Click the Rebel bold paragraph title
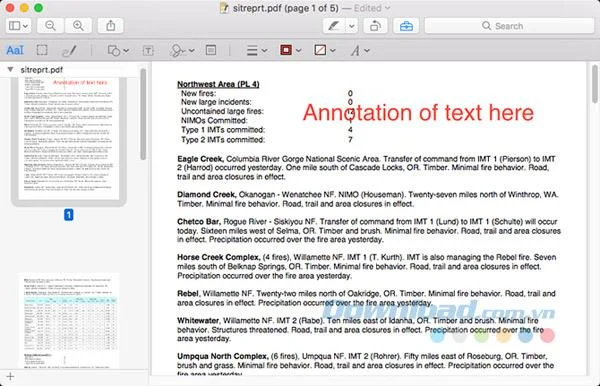 pos(188,293)
